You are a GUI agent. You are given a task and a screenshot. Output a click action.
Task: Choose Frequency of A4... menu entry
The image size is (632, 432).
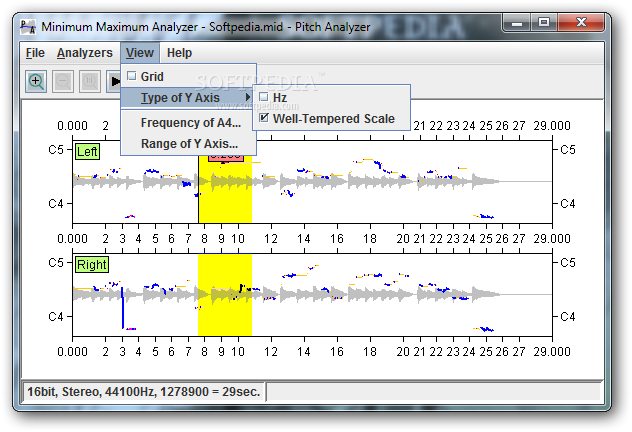coord(188,123)
